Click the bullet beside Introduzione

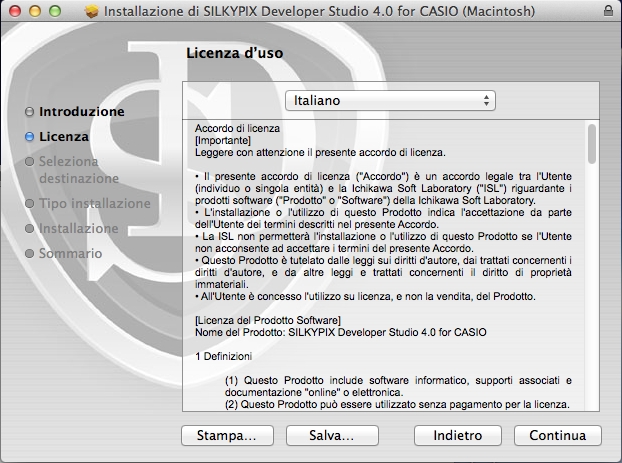click(x=29, y=111)
